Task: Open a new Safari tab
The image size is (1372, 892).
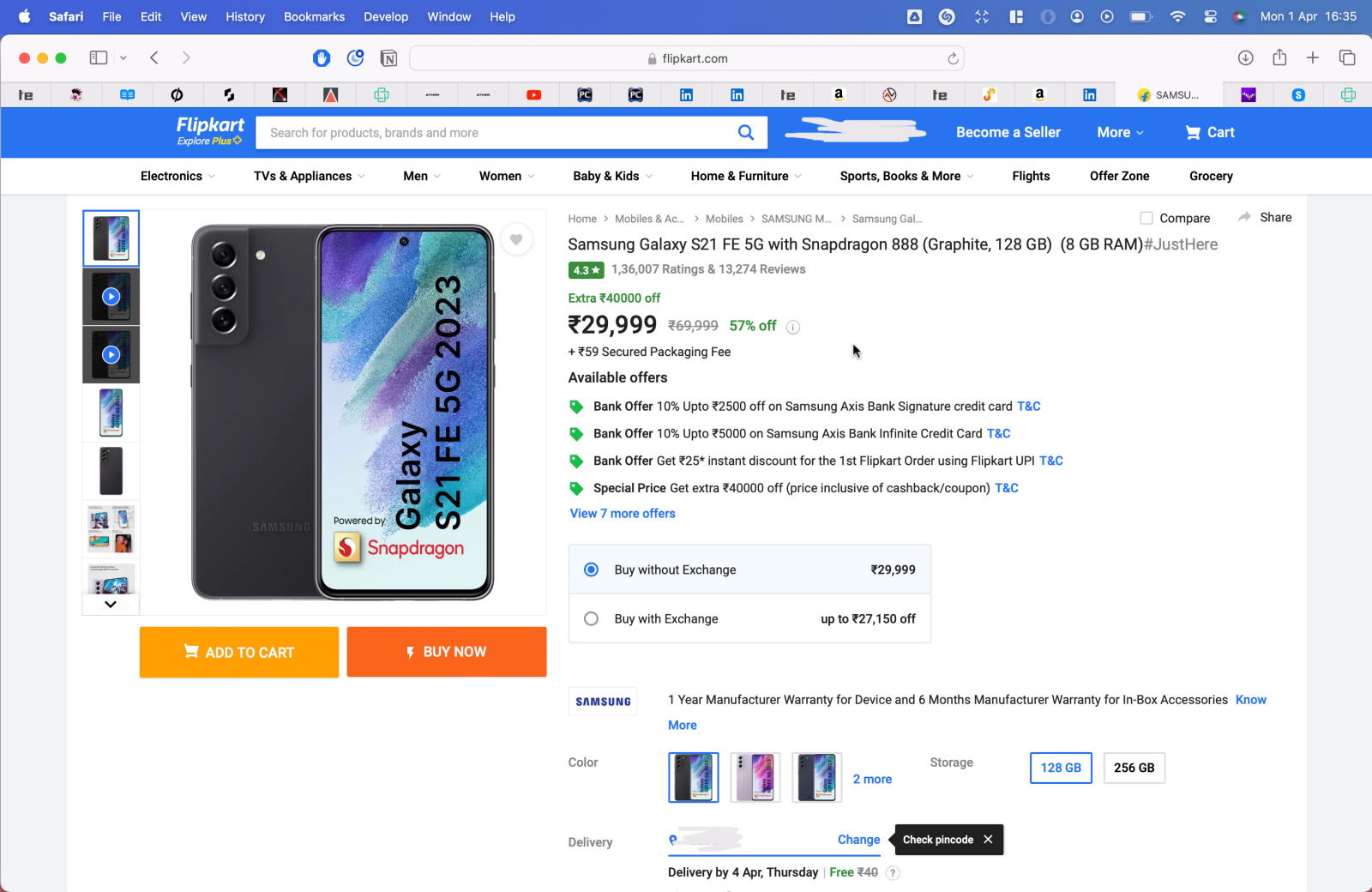Action: (x=1313, y=57)
